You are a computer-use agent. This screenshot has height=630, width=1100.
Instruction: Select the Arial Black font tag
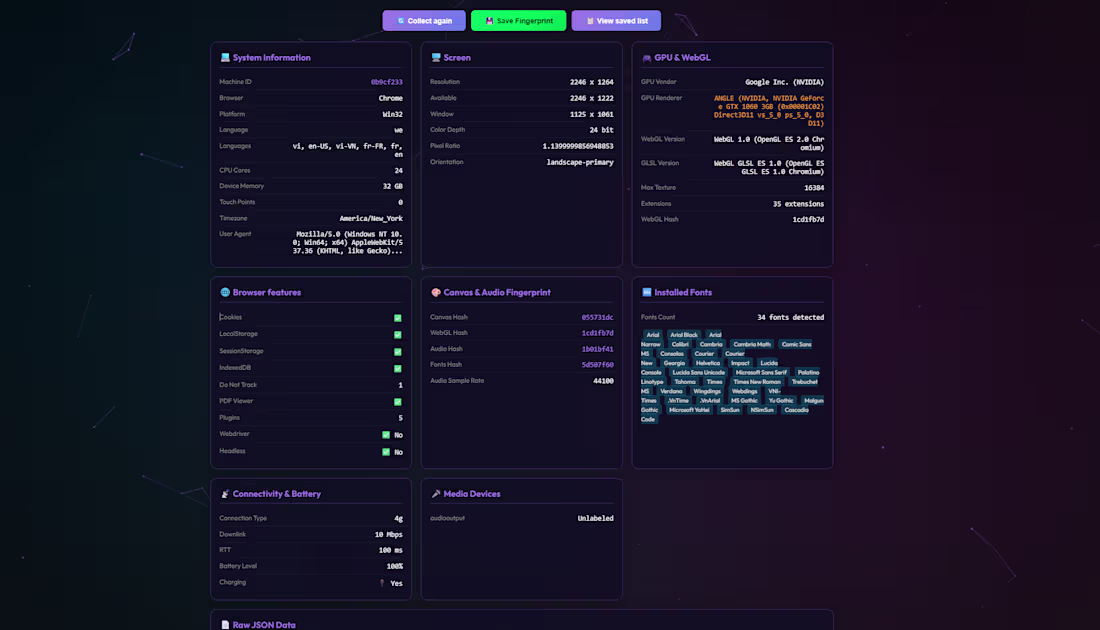[683, 335]
